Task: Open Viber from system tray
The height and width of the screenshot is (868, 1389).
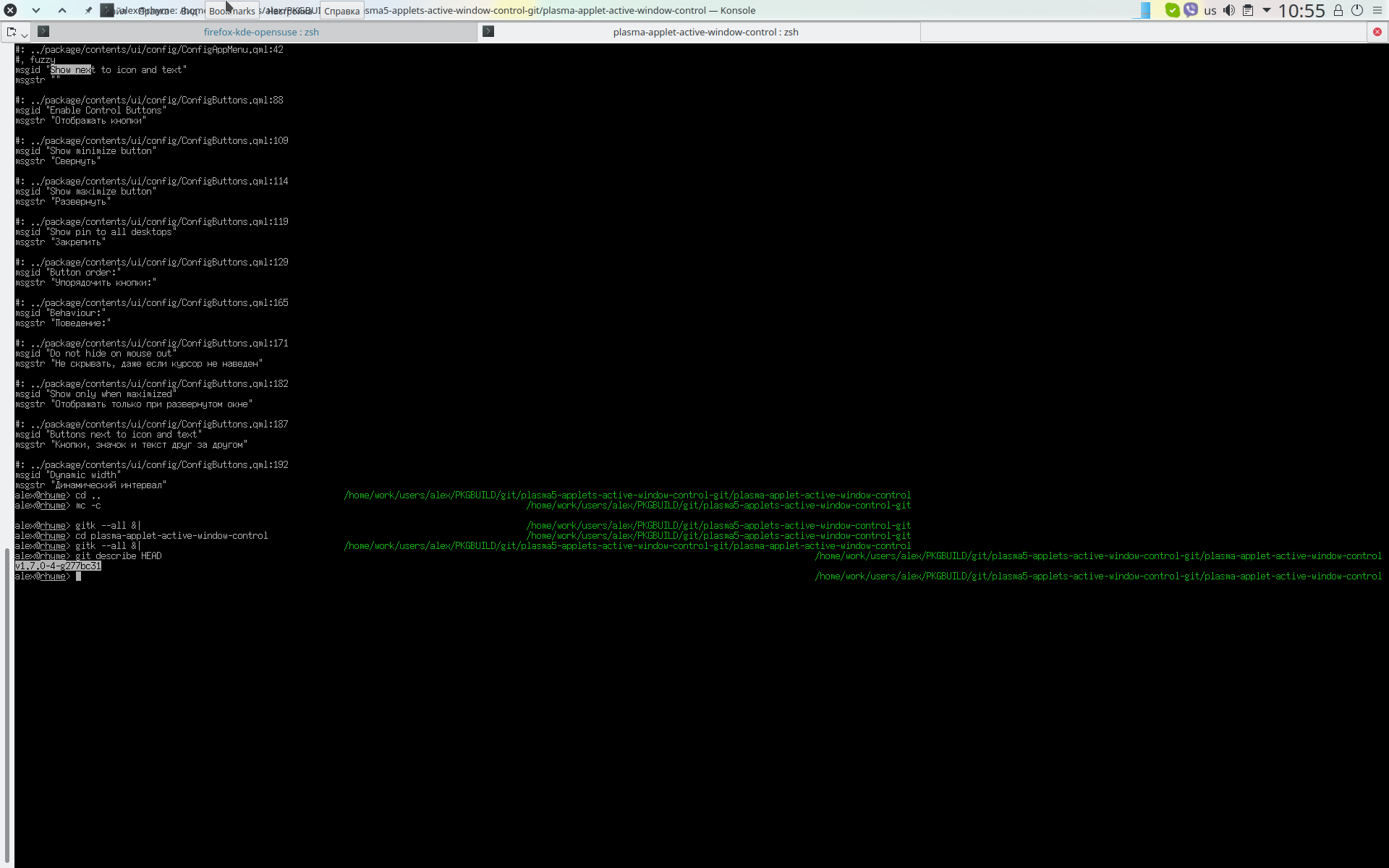Action: 1191,10
